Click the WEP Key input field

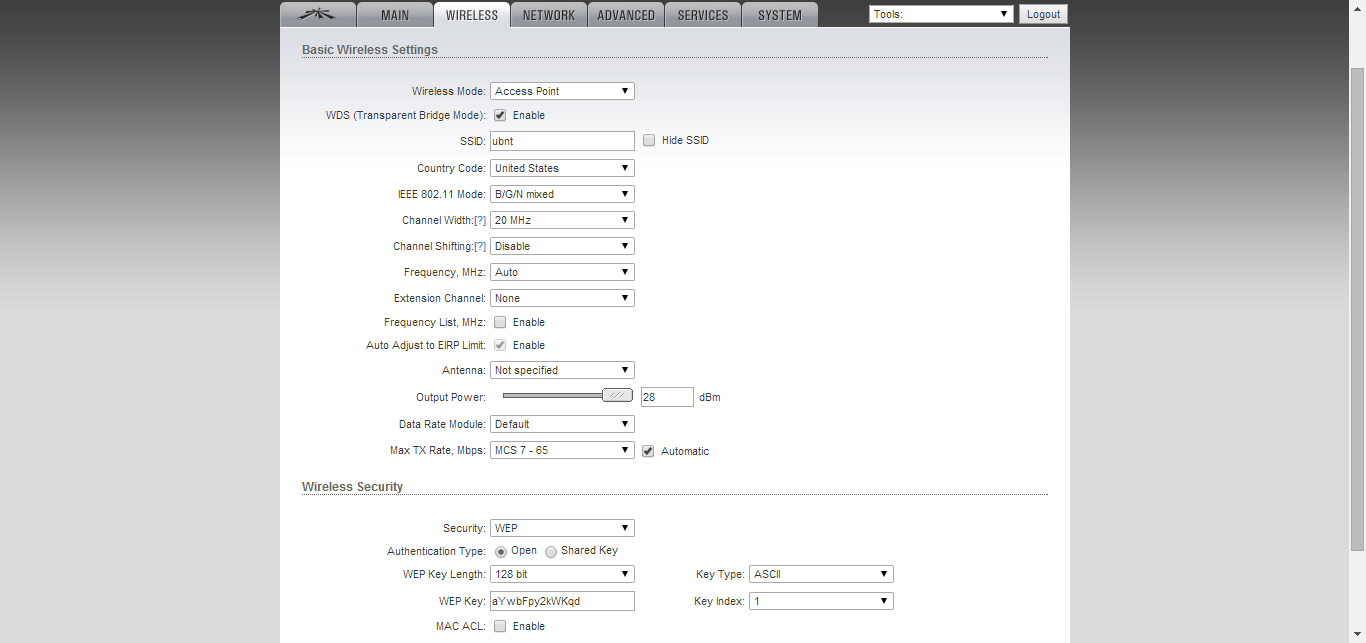pos(562,601)
